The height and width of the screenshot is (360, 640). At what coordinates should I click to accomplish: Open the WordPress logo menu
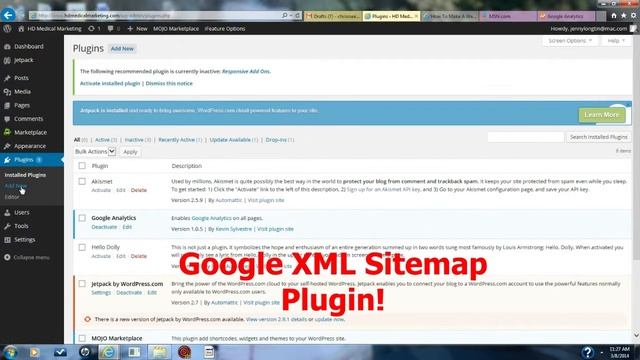click(x=7, y=29)
